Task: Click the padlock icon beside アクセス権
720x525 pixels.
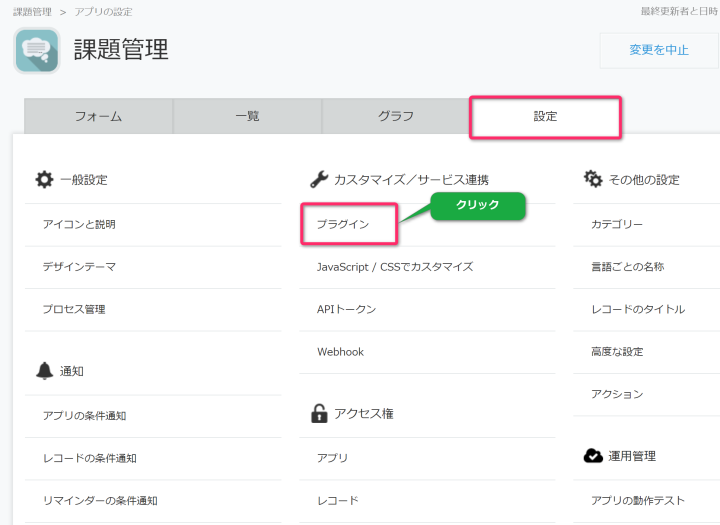Action: [319, 413]
